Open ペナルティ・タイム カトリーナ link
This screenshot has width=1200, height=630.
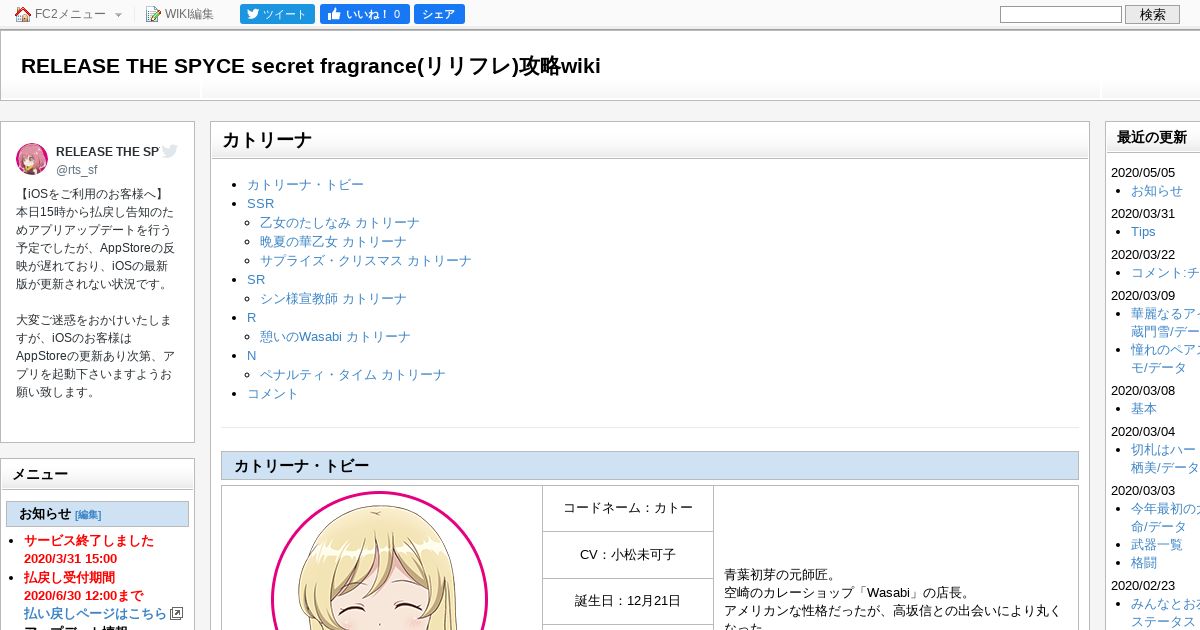(x=353, y=375)
